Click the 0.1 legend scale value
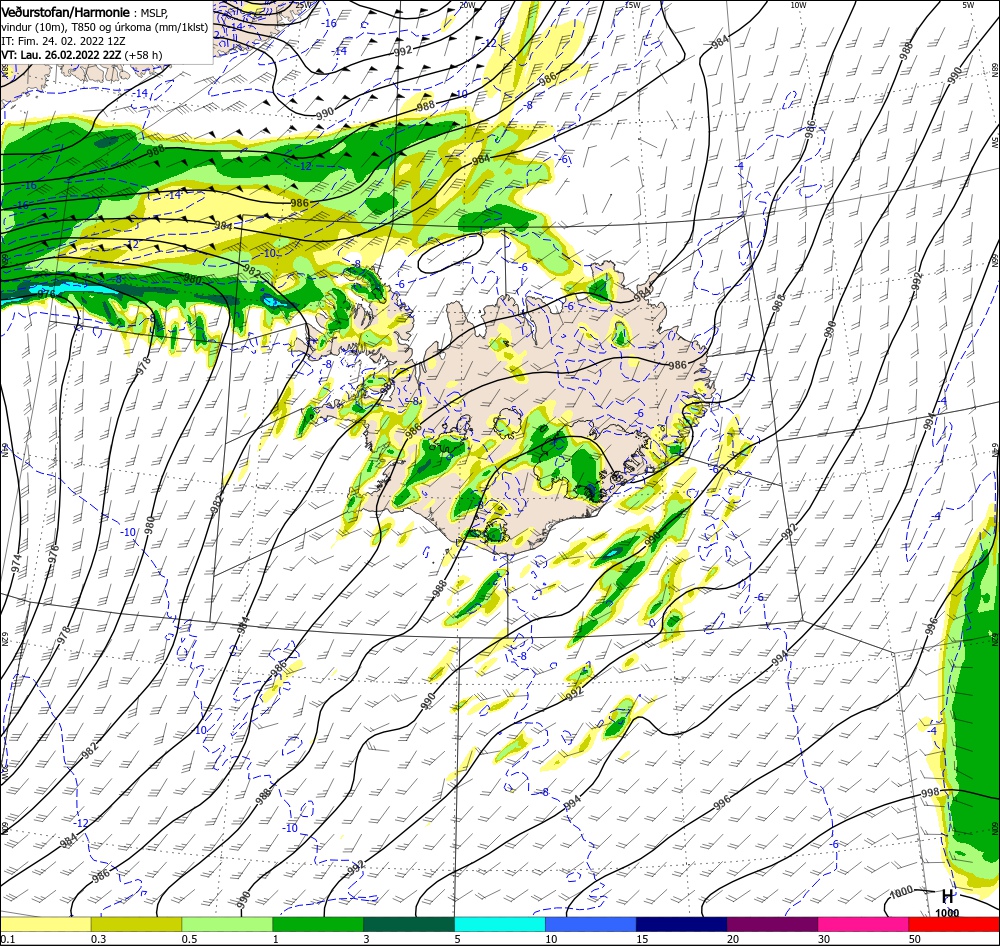The width and height of the screenshot is (1000, 946). 8,939
